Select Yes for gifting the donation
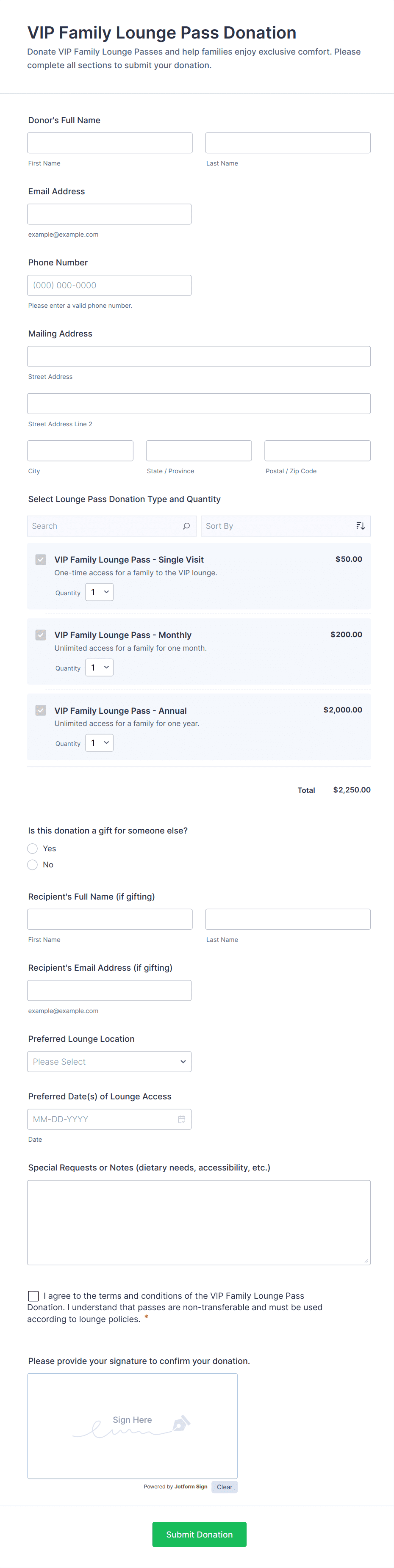This screenshot has height=1568, width=394. (x=32, y=848)
